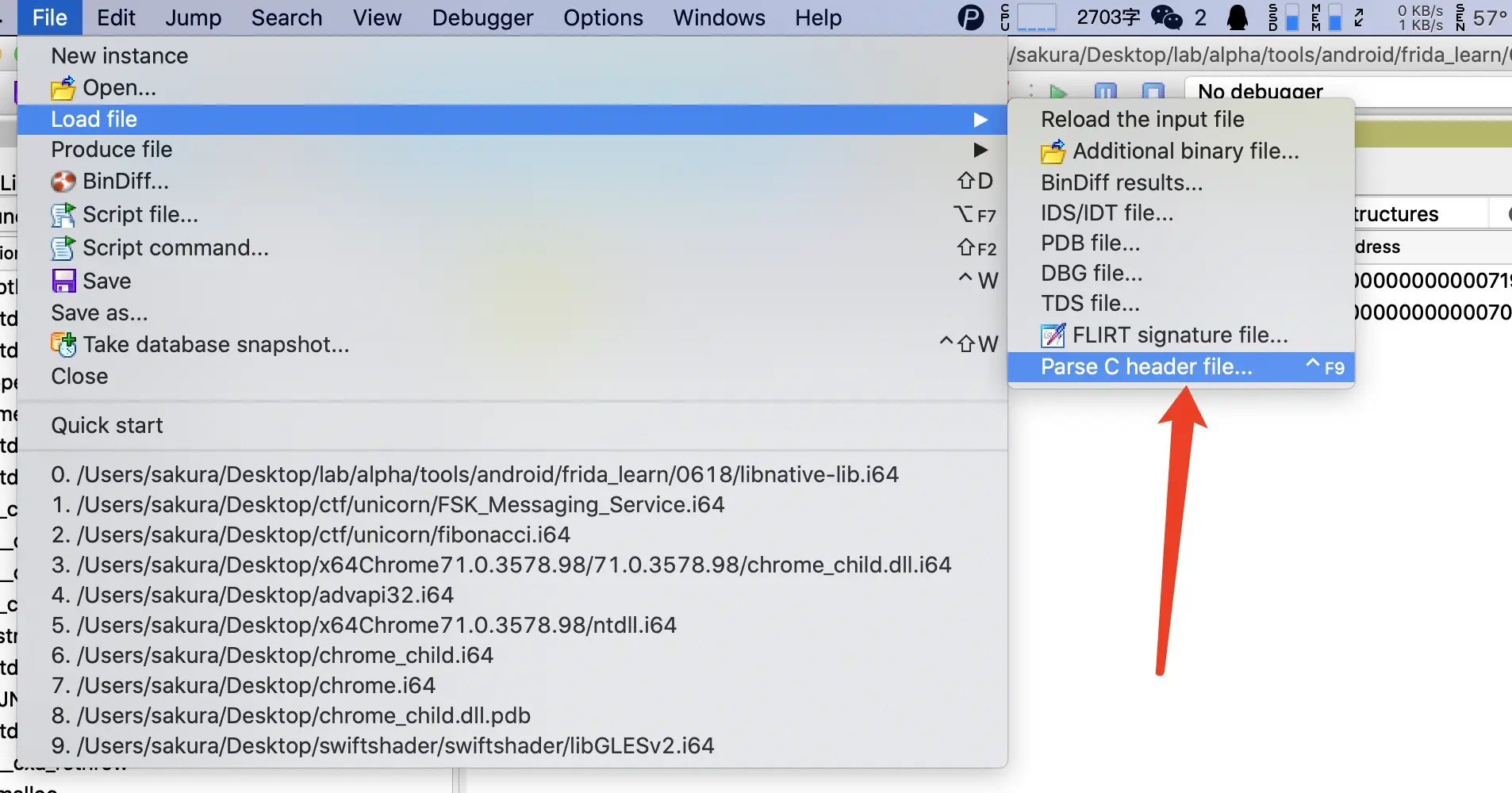Open recent file fibonacci.i64
The width and height of the screenshot is (1512, 793).
(x=512, y=535)
